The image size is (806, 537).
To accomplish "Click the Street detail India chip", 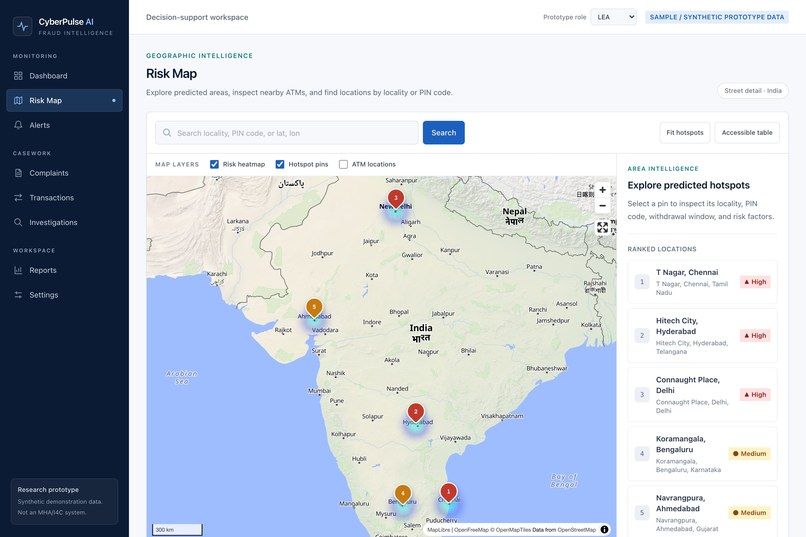I will pos(753,91).
